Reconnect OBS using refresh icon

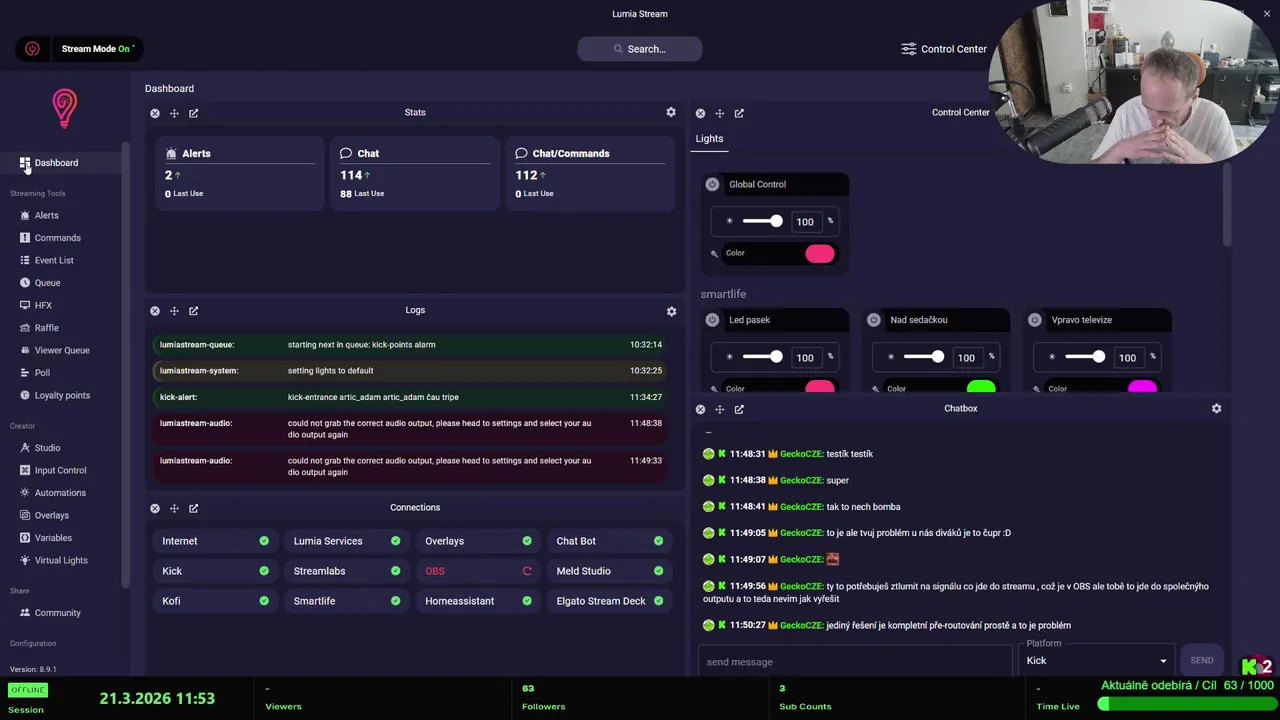pyautogui.click(x=527, y=571)
